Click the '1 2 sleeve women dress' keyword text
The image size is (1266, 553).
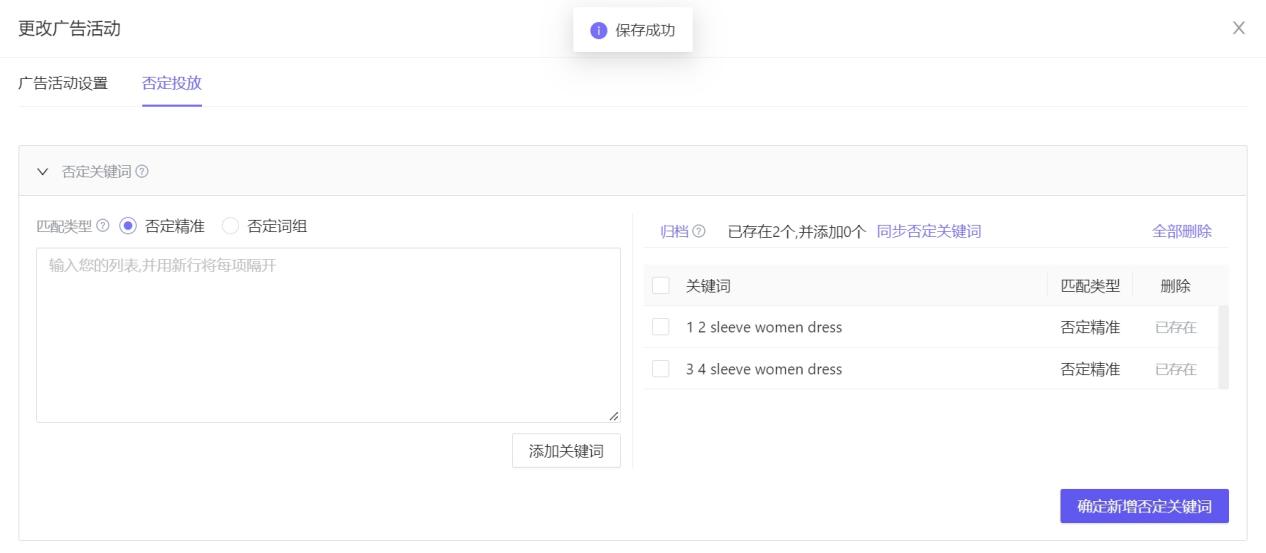[764, 327]
